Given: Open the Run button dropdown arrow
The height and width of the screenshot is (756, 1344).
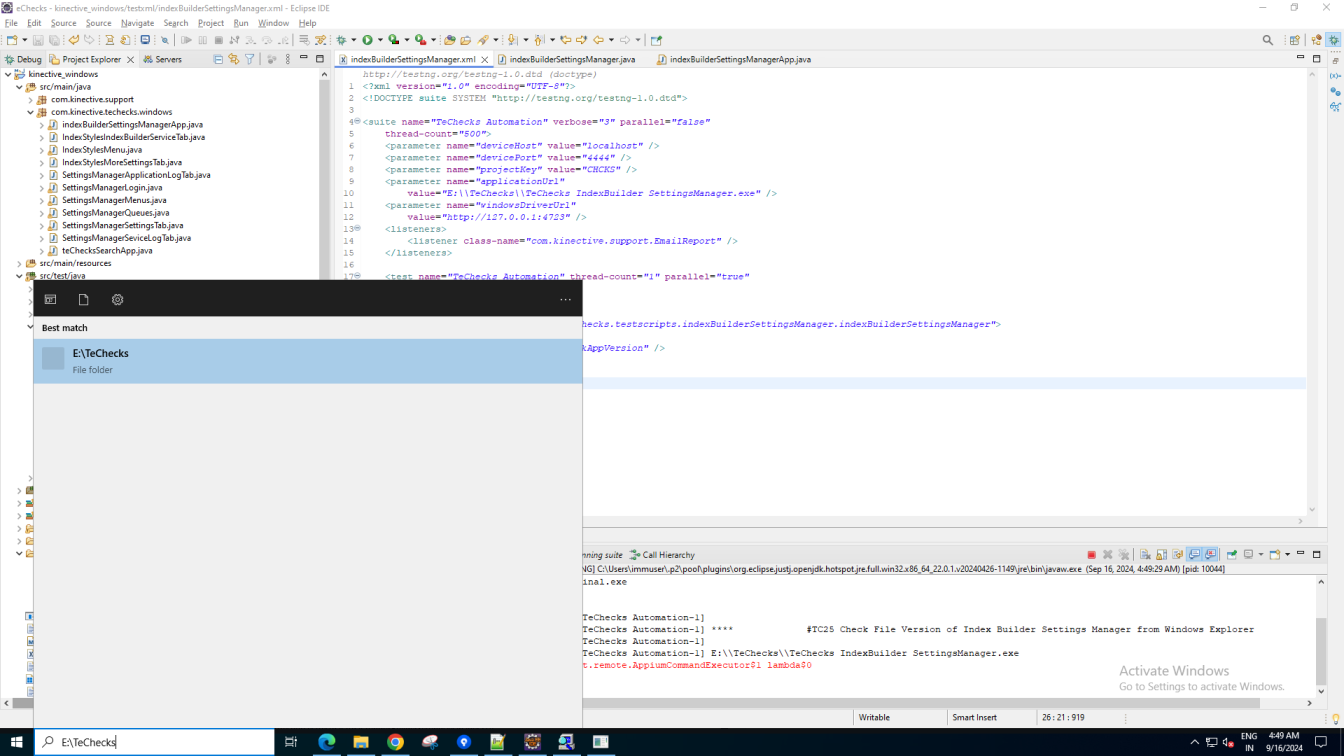Looking at the screenshot, I should pyautogui.click(x=379, y=41).
